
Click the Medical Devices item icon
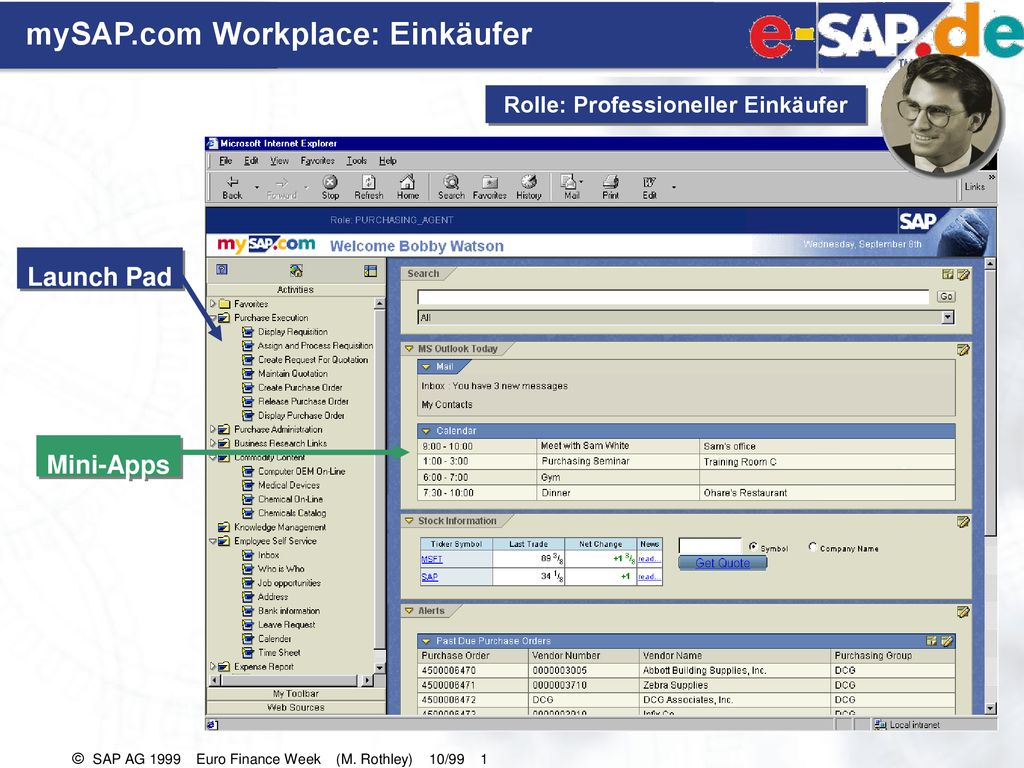click(x=248, y=485)
